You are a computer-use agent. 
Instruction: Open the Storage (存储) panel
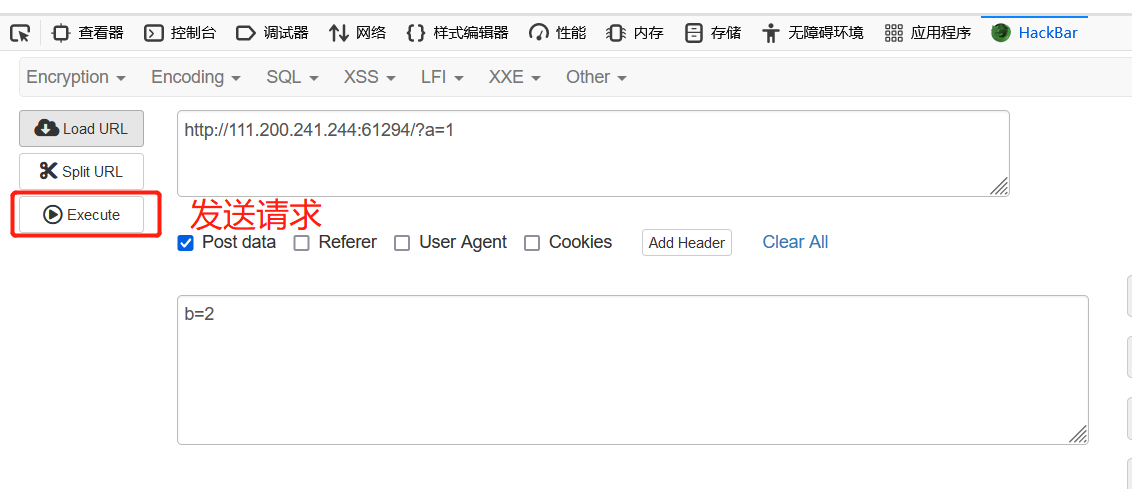pyautogui.click(x=713, y=33)
